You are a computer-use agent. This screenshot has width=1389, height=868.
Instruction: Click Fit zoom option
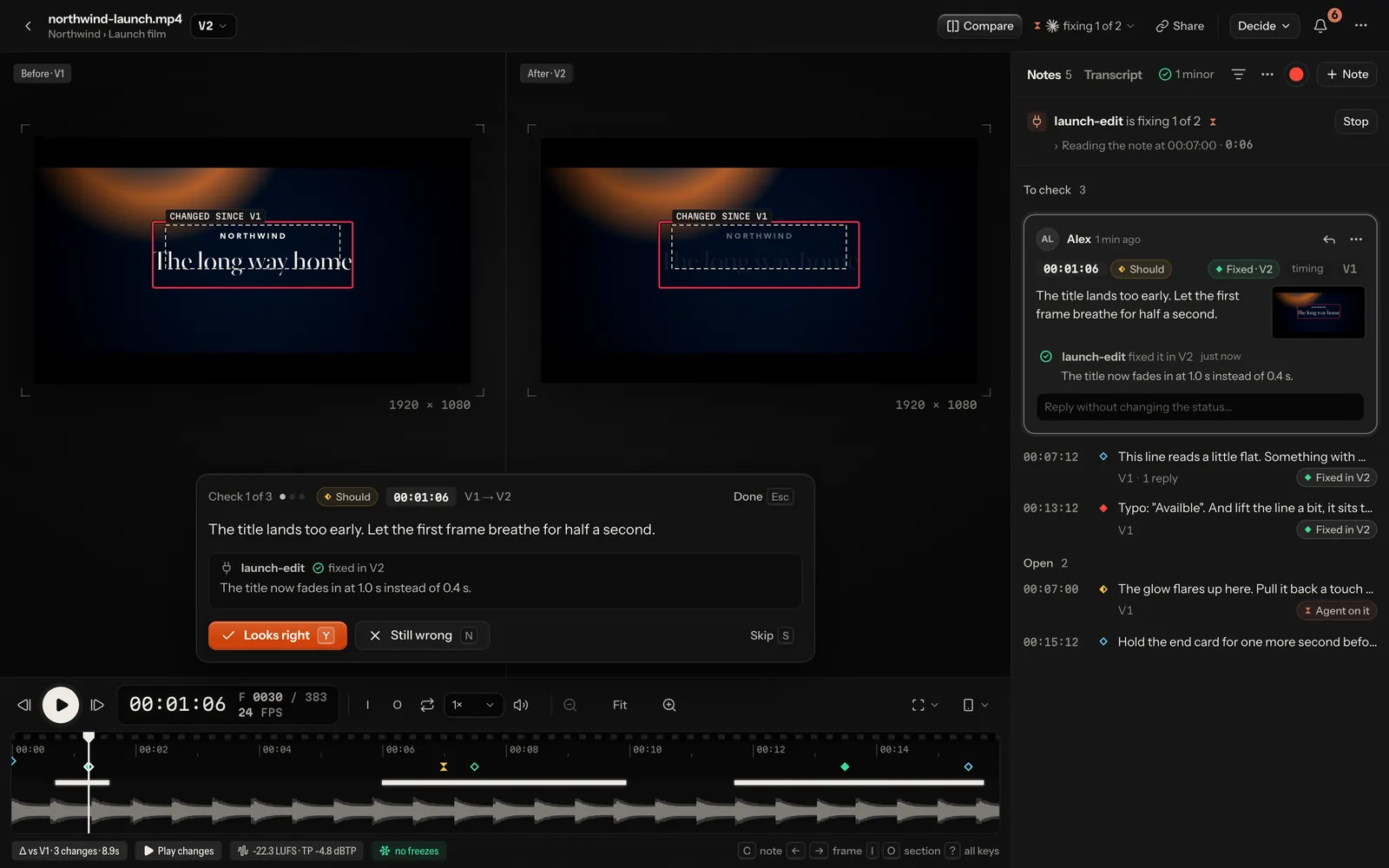tap(620, 705)
